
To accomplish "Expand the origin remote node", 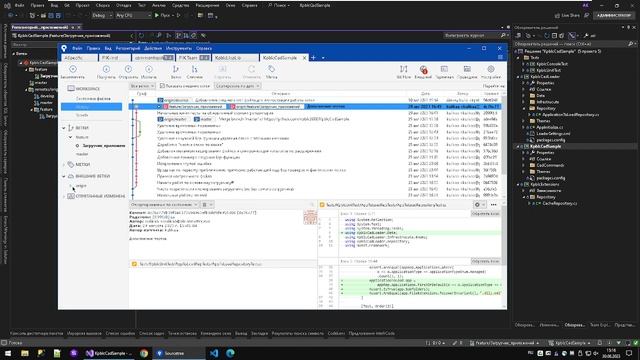I will 71,186.
